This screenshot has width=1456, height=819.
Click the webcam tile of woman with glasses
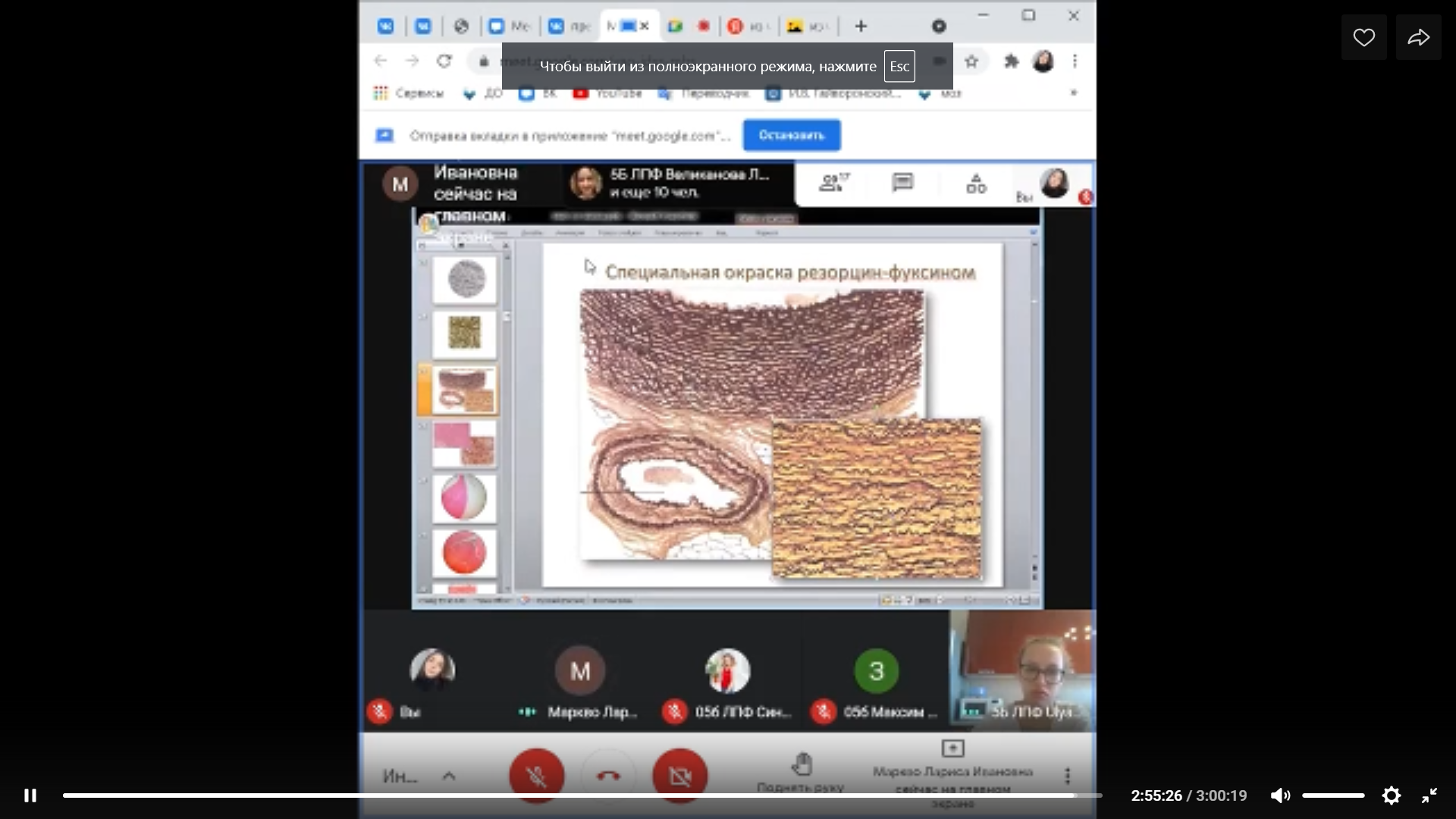pyautogui.click(x=1022, y=670)
